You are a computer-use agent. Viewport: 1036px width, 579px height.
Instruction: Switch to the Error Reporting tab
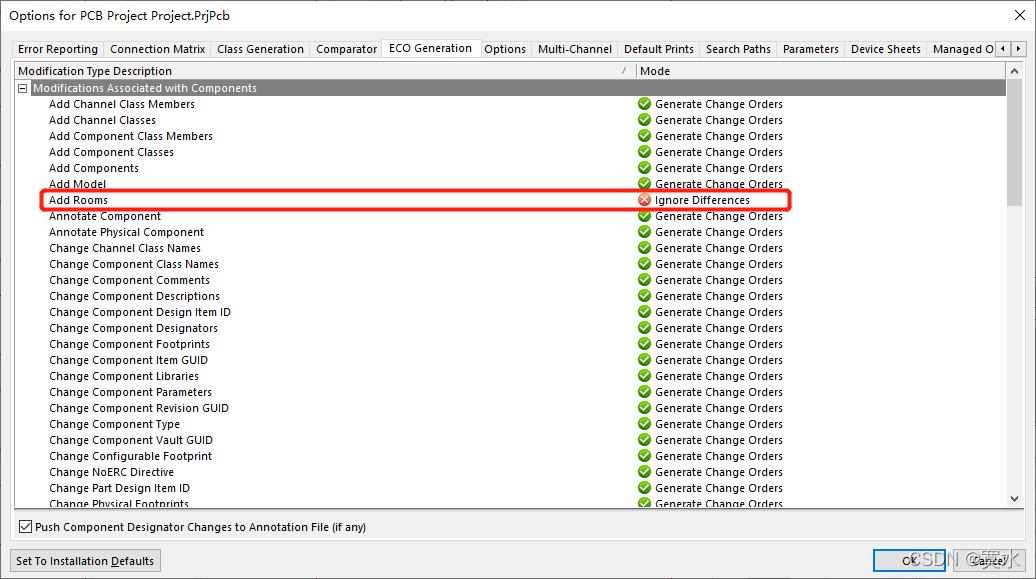click(x=57, y=49)
